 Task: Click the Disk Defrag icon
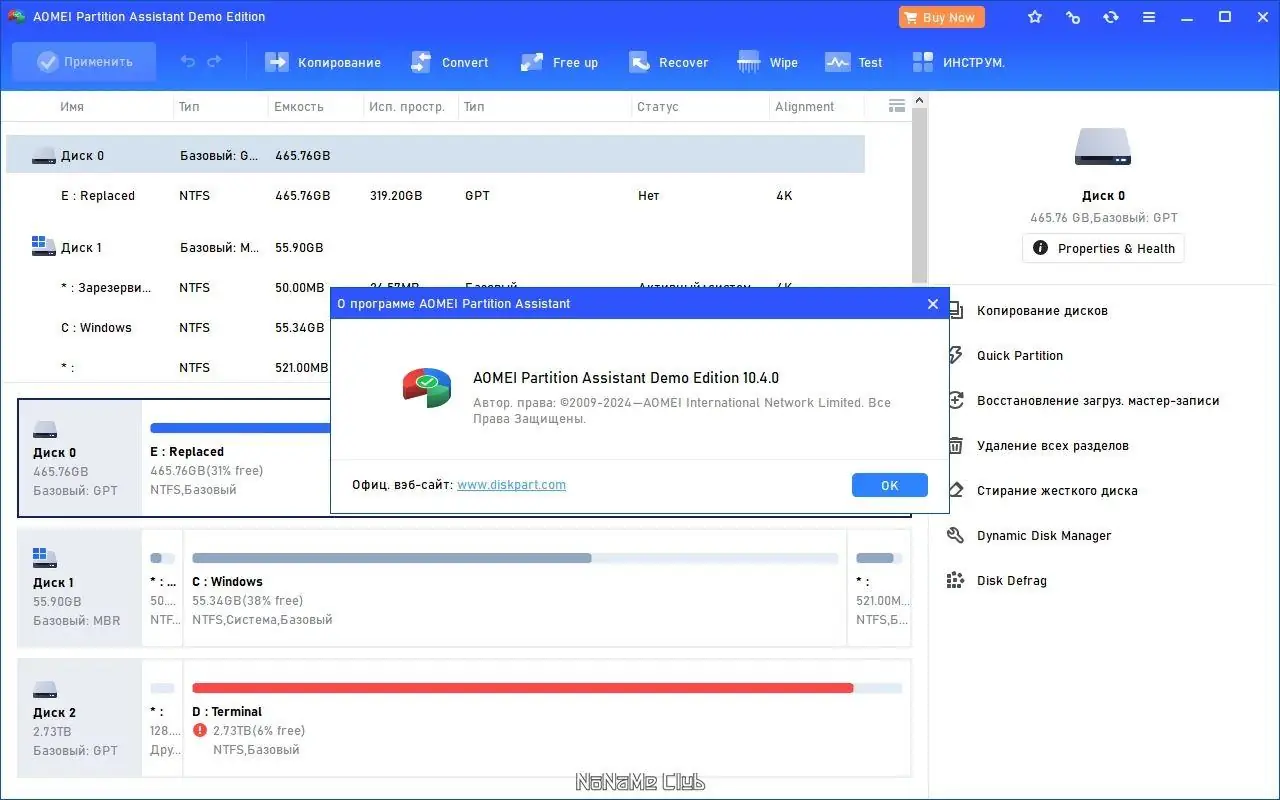[956, 580]
